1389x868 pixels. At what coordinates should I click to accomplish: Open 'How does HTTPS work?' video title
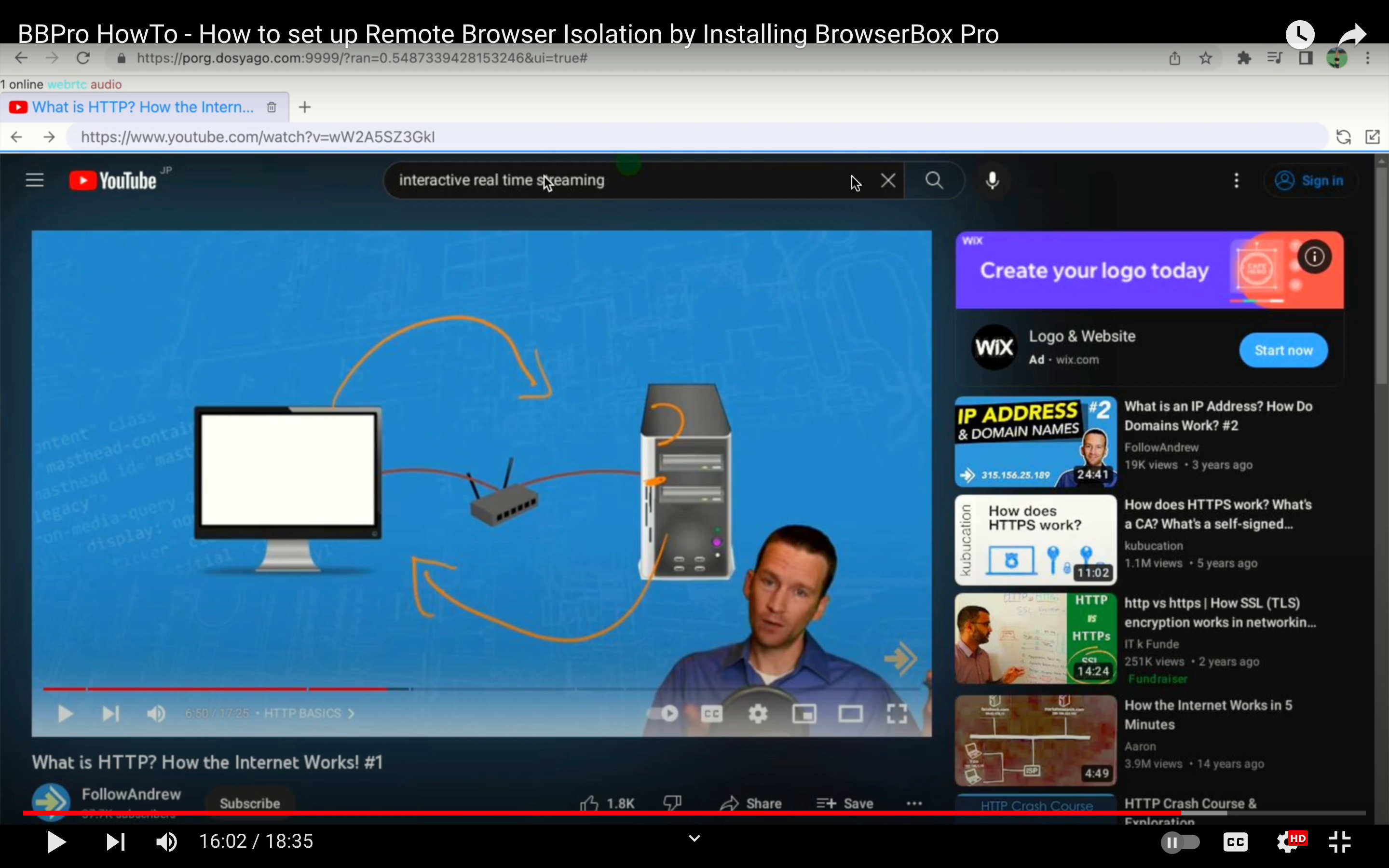[x=1218, y=515]
